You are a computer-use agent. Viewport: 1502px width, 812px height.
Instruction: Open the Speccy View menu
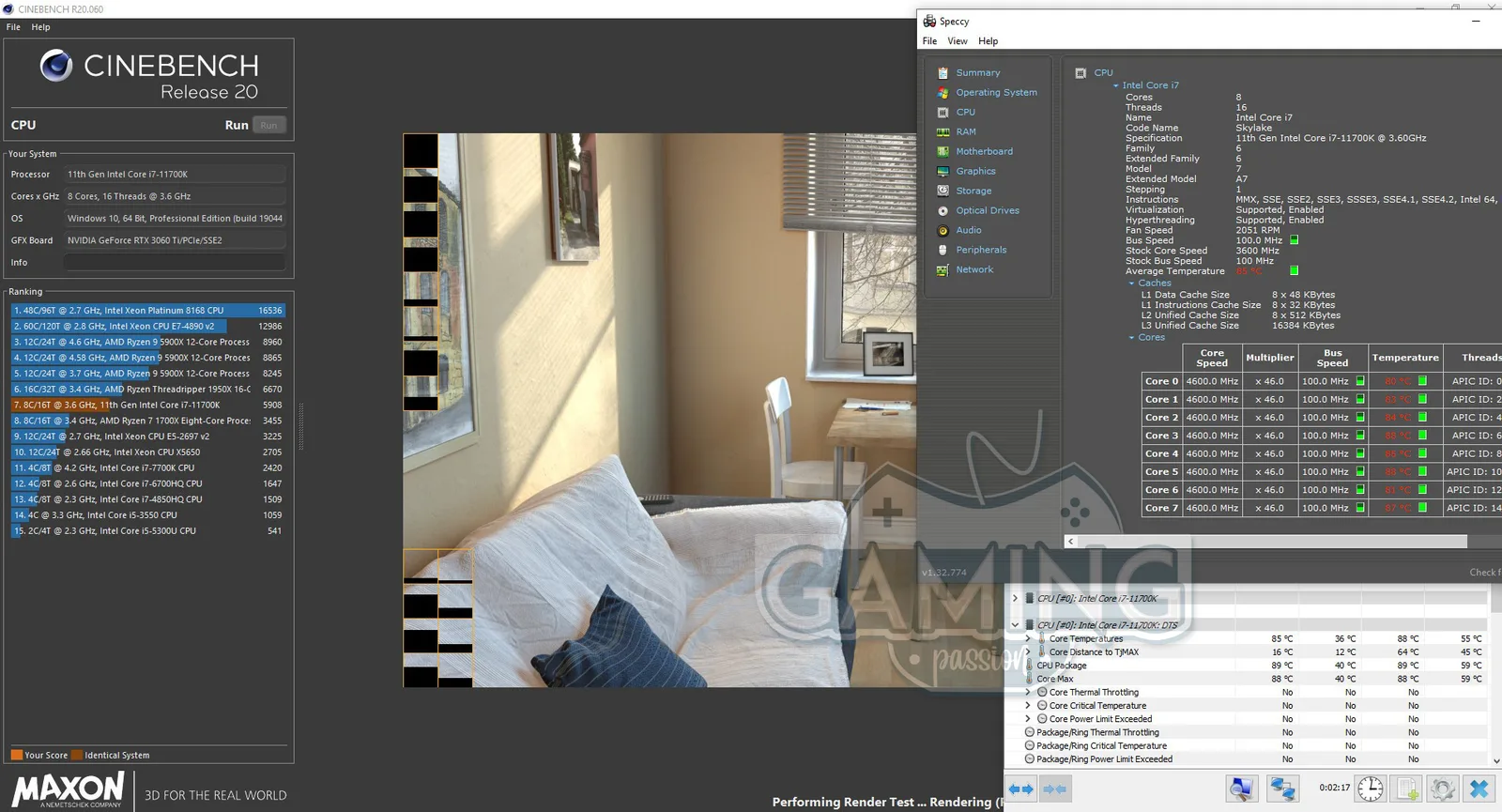[958, 41]
